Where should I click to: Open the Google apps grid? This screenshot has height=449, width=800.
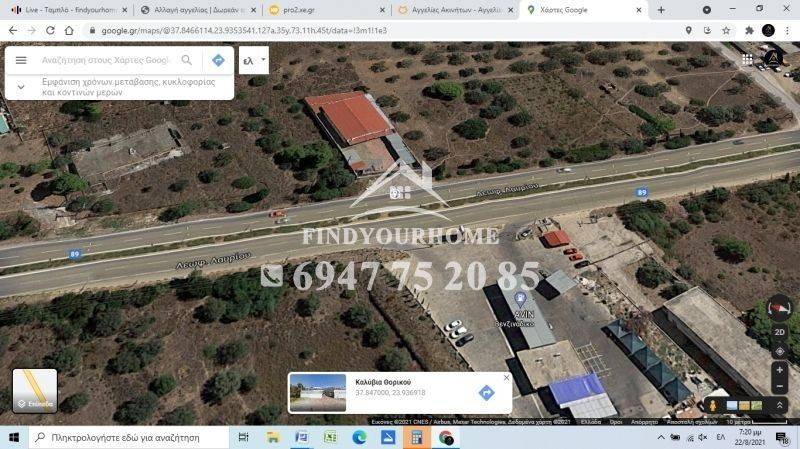click(747, 60)
